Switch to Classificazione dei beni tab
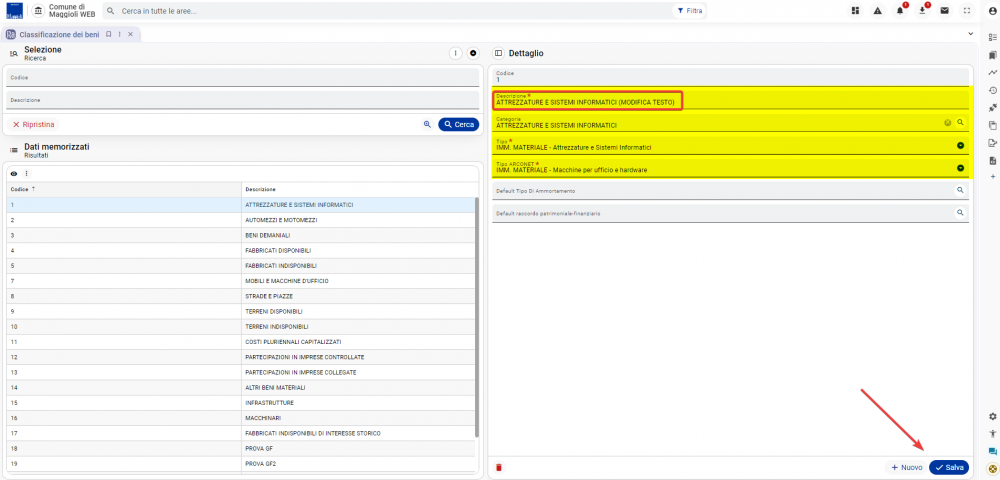 point(59,34)
